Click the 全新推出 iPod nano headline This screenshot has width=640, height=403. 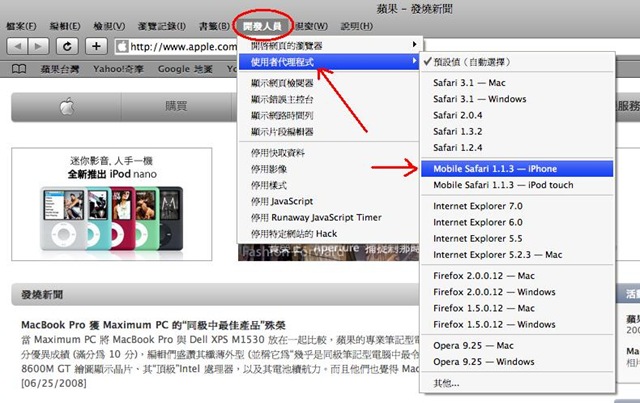click(112, 174)
